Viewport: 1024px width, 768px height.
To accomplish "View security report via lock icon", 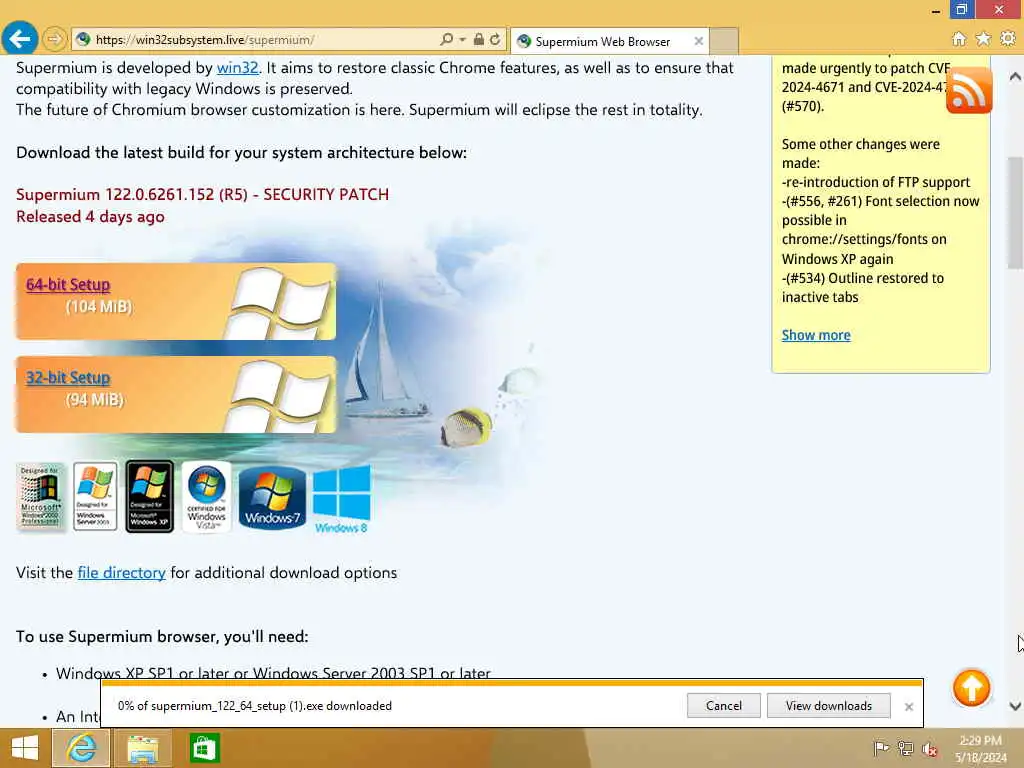I will coord(479,40).
